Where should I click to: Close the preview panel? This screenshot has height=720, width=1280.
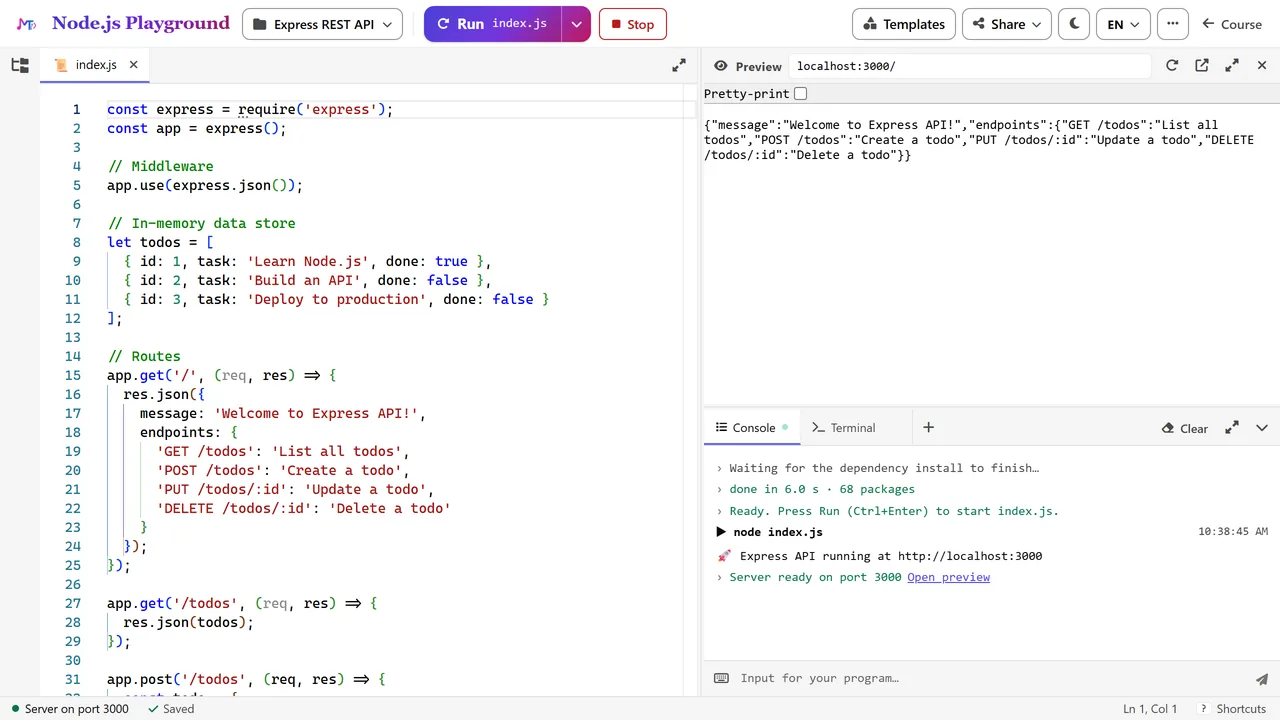tap(1262, 65)
